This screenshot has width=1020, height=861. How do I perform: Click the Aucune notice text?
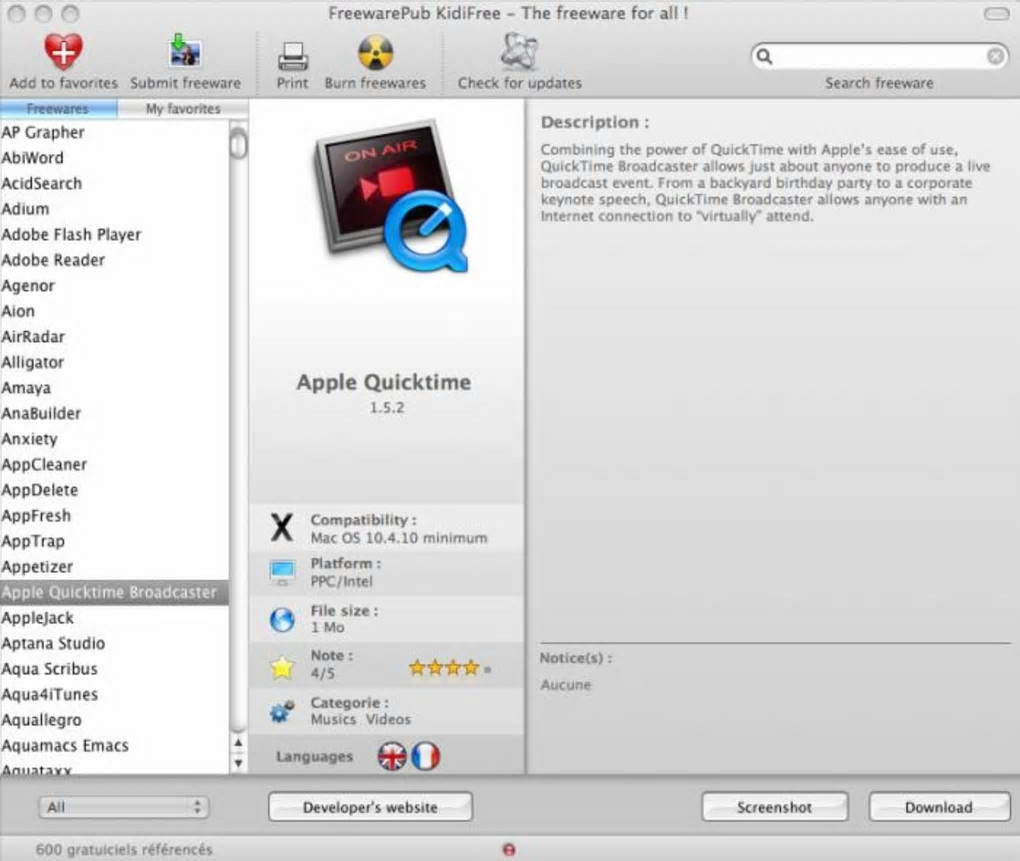click(565, 685)
